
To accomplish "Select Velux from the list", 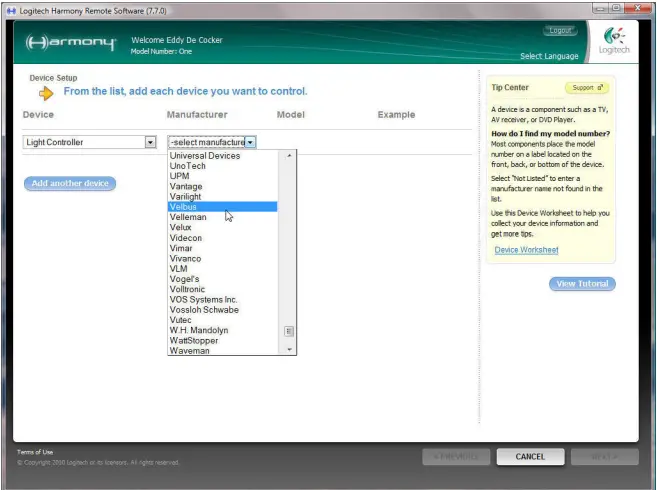I will (222, 227).
